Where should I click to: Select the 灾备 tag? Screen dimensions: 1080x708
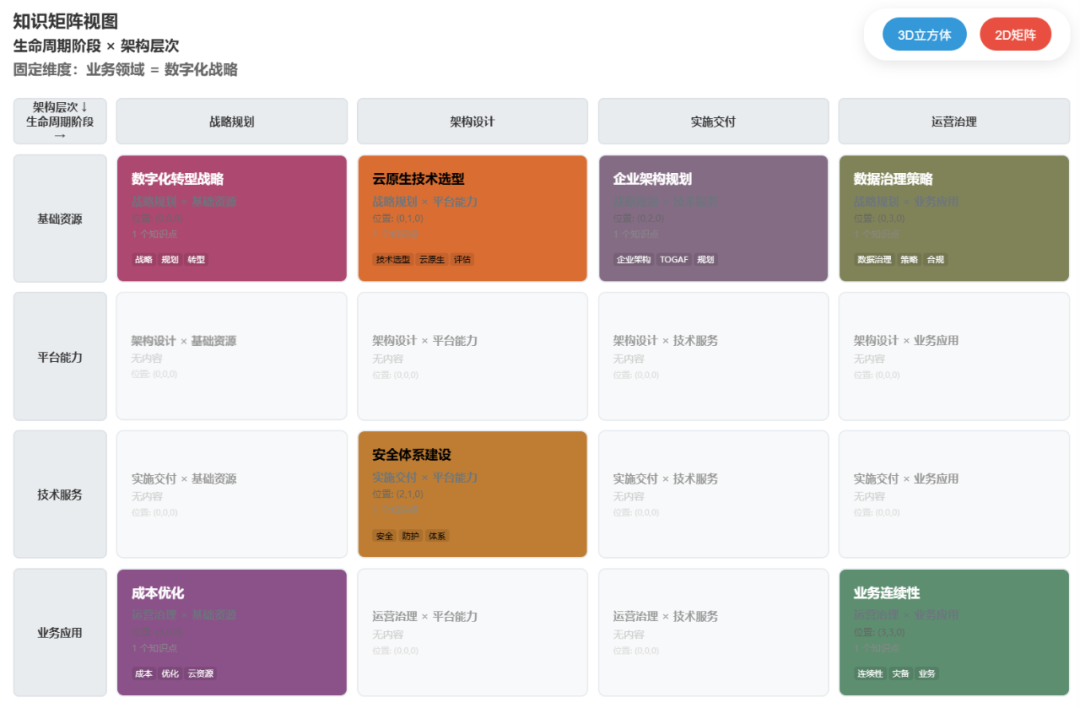[901, 674]
